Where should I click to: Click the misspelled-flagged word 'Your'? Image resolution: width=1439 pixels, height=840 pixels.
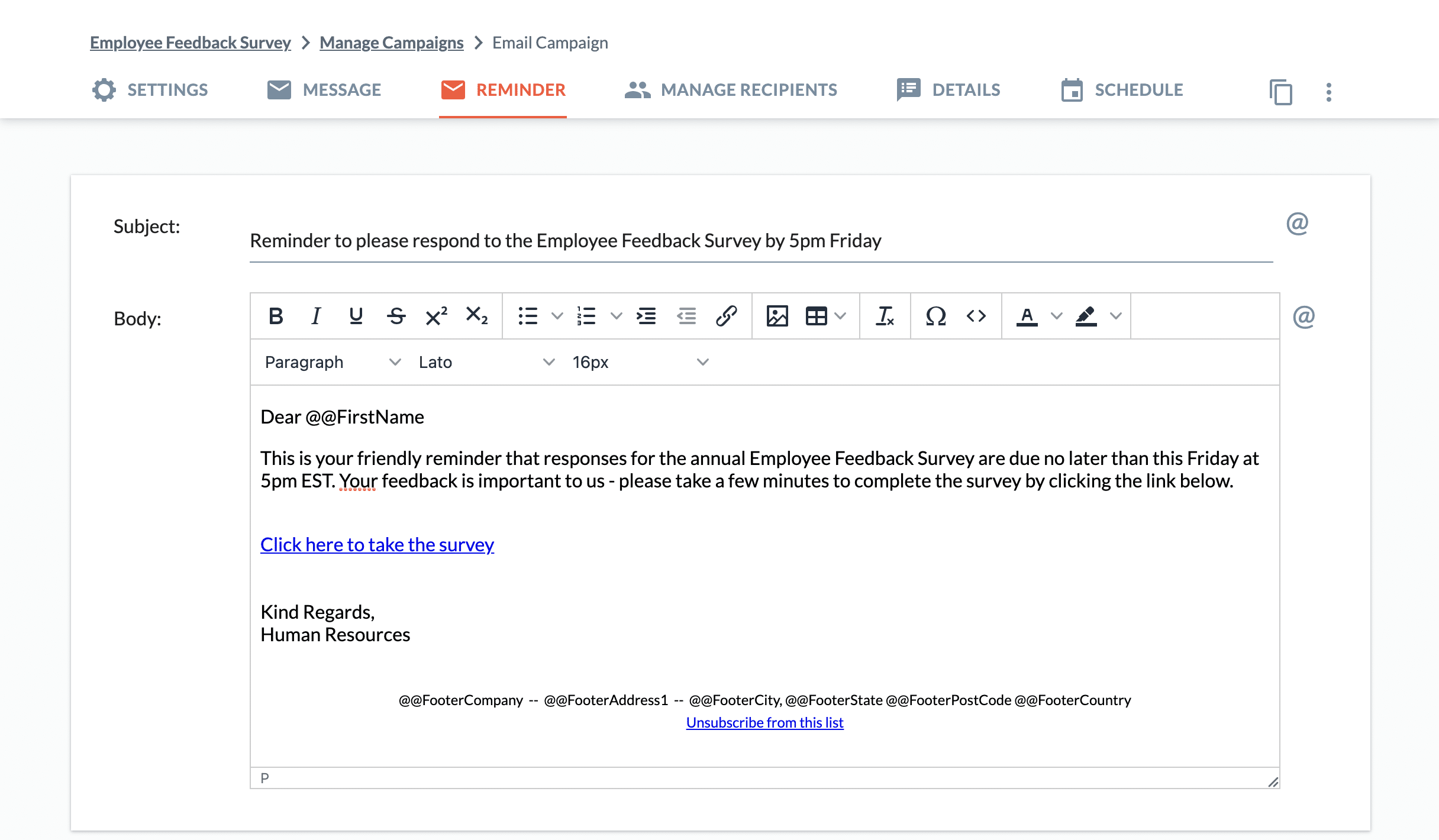coord(359,481)
